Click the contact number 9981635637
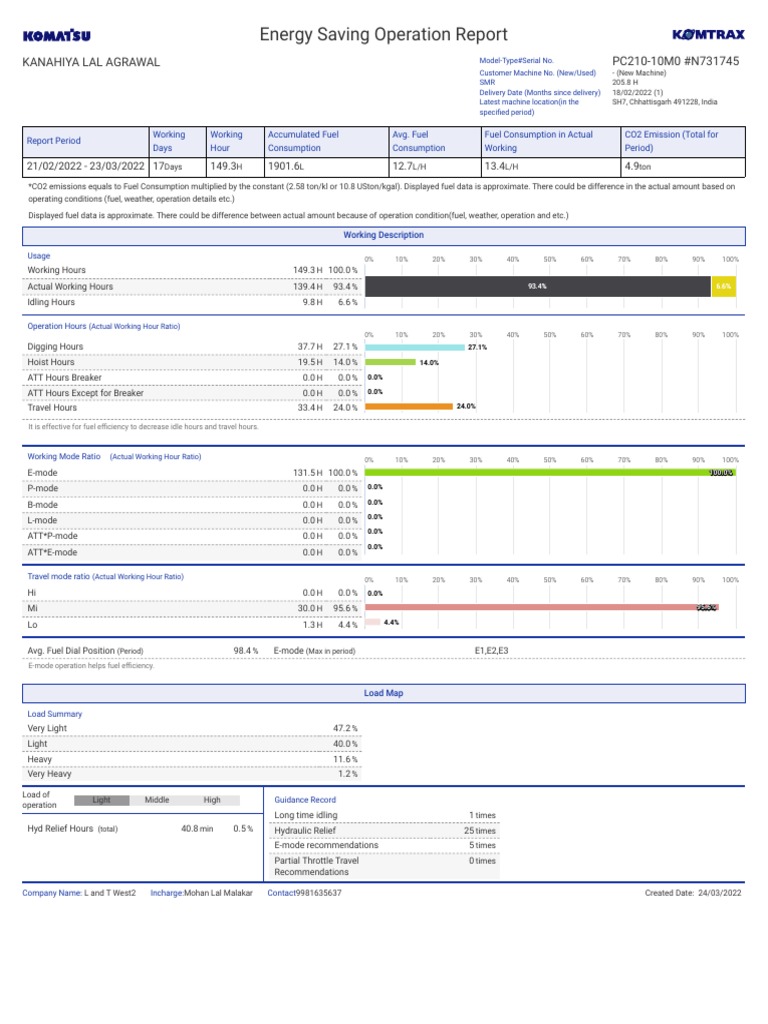The image size is (768, 1024). coord(318,893)
